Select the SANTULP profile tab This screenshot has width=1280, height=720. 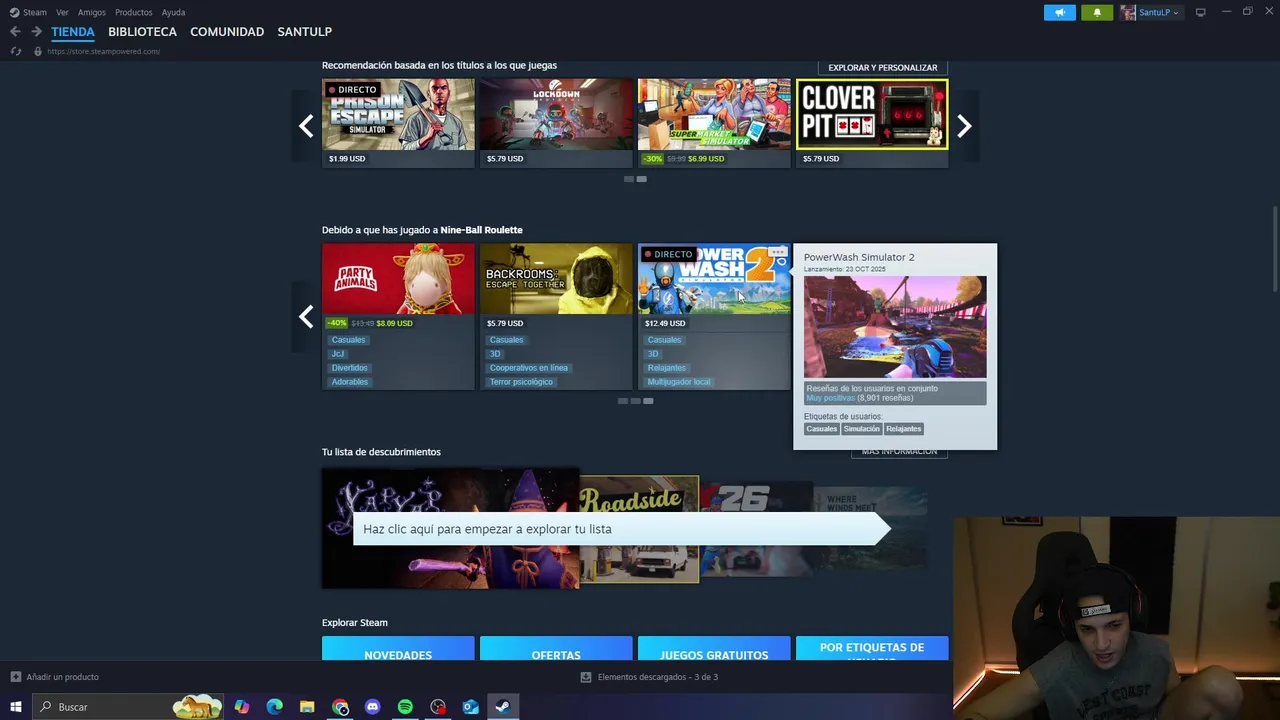pyautogui.click(x=304, y=32)
